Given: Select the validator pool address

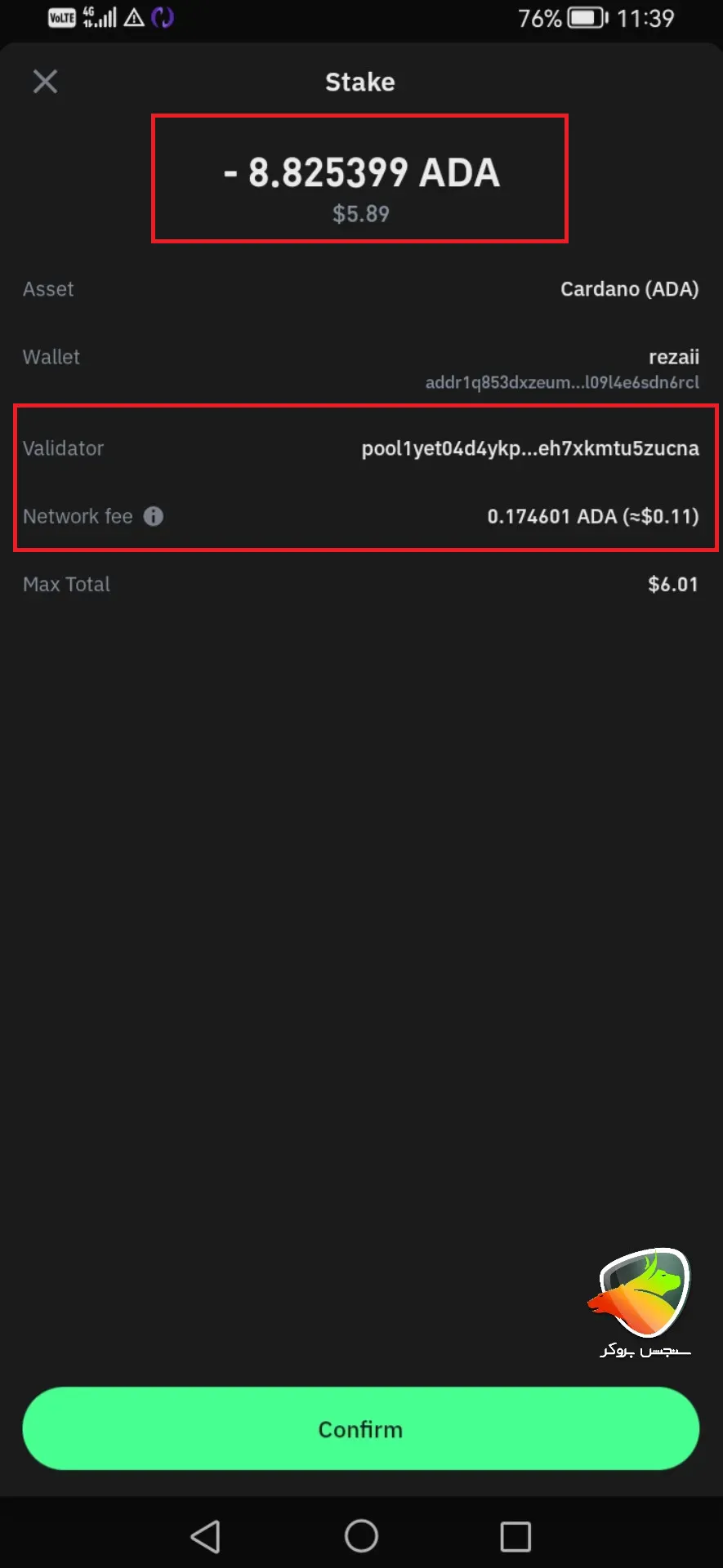Looking at the screenshot, I should [530, 448].
